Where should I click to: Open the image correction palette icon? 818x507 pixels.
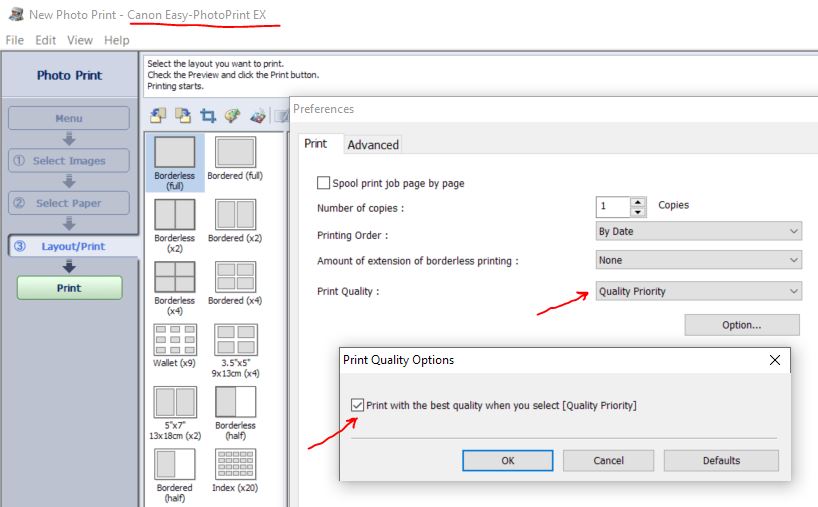click(x=232, y=116)
